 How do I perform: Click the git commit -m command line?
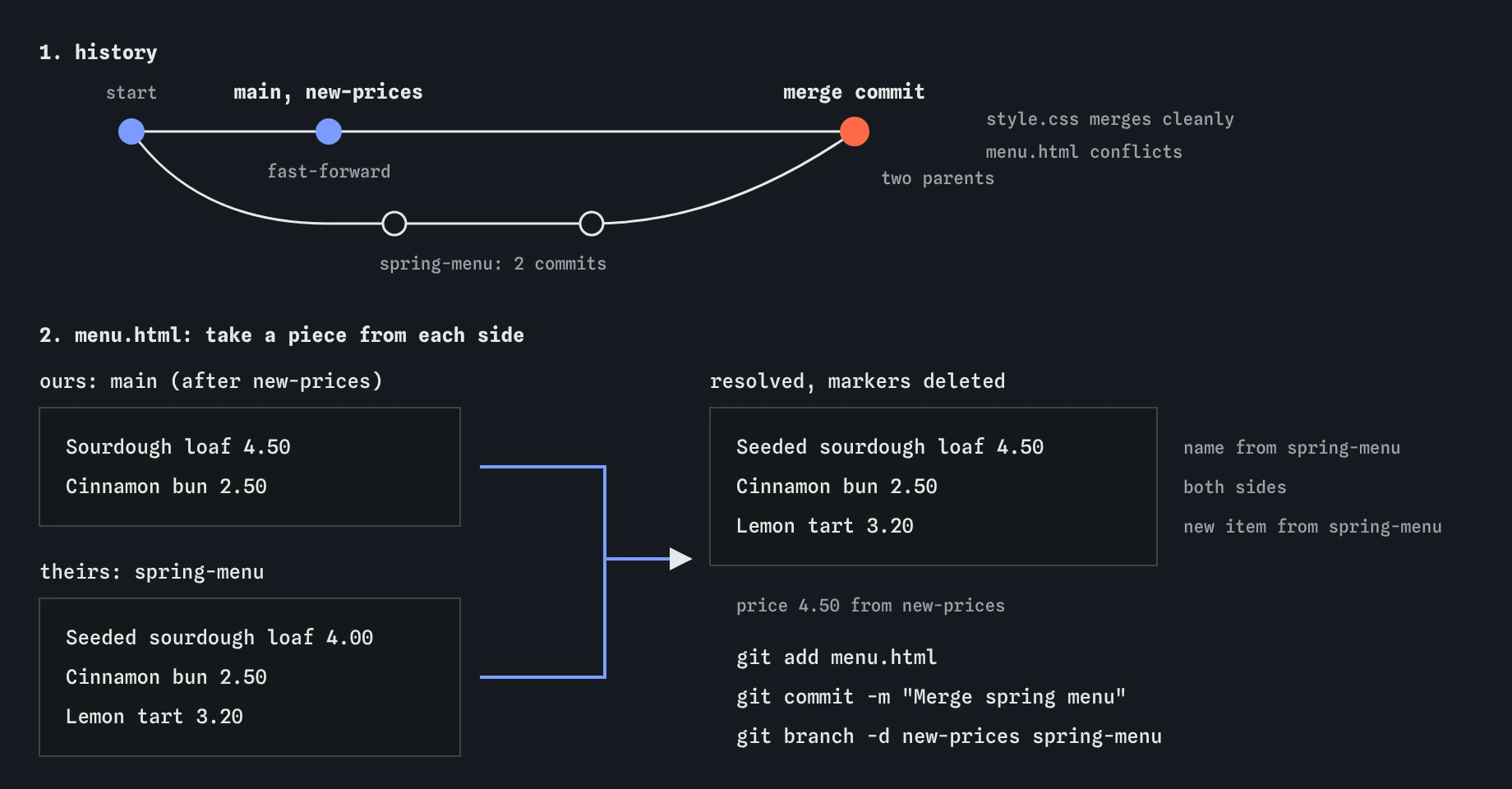931,697
